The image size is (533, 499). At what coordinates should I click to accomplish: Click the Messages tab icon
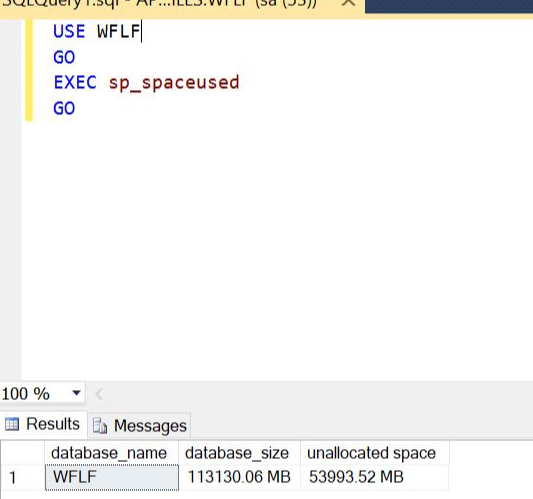coord(100,426)
